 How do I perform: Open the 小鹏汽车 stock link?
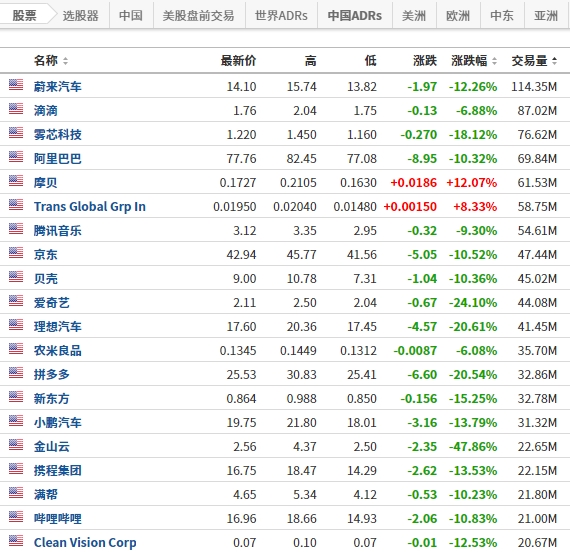click(57, 423)
